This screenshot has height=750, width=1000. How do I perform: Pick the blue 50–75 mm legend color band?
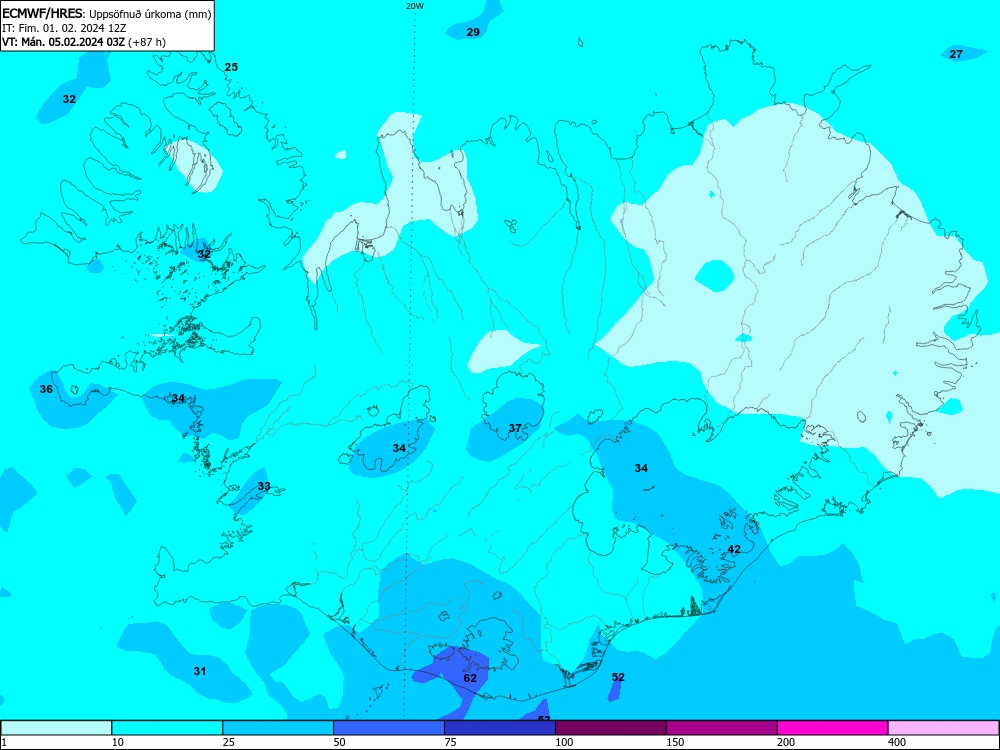coord(389,728)
